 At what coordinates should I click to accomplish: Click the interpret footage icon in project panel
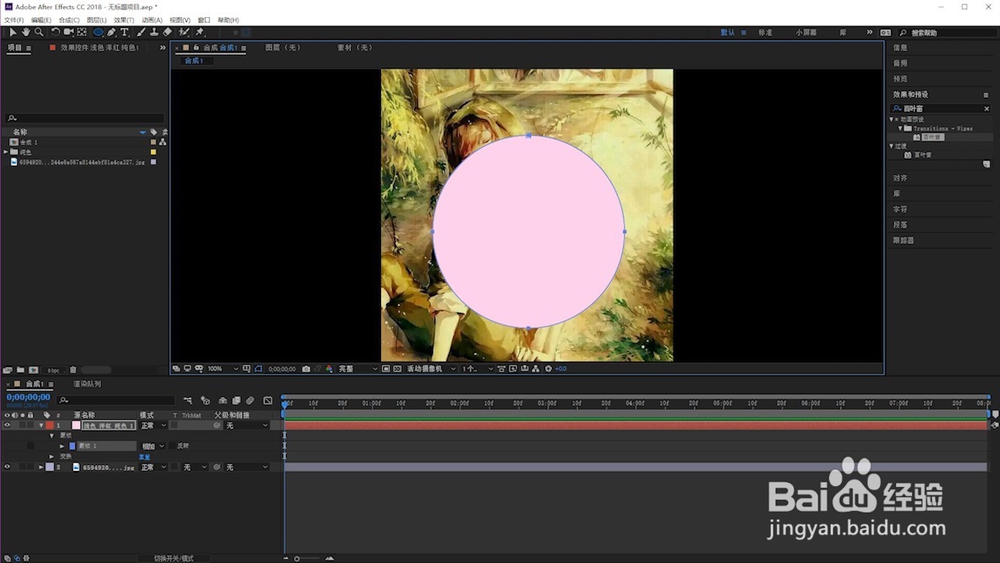pos(8,370)
